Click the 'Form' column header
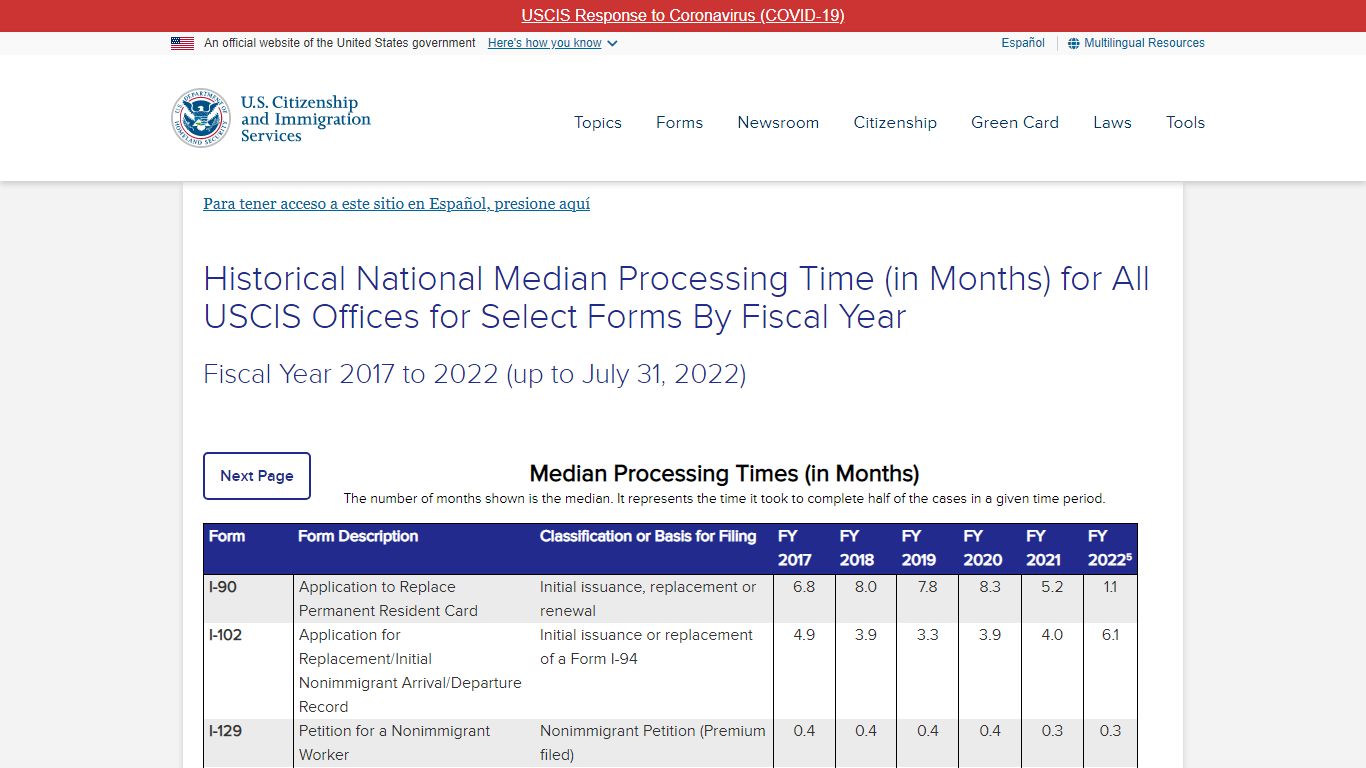This screenshot has width=1366, height=768. coord(248,548)
